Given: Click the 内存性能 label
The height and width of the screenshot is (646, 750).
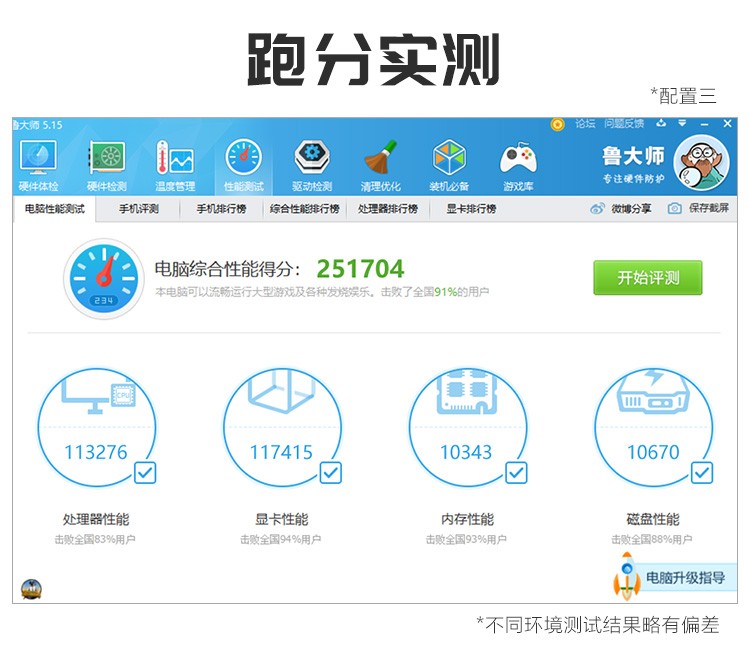Looking at the screenshot, I should [467, 519].
